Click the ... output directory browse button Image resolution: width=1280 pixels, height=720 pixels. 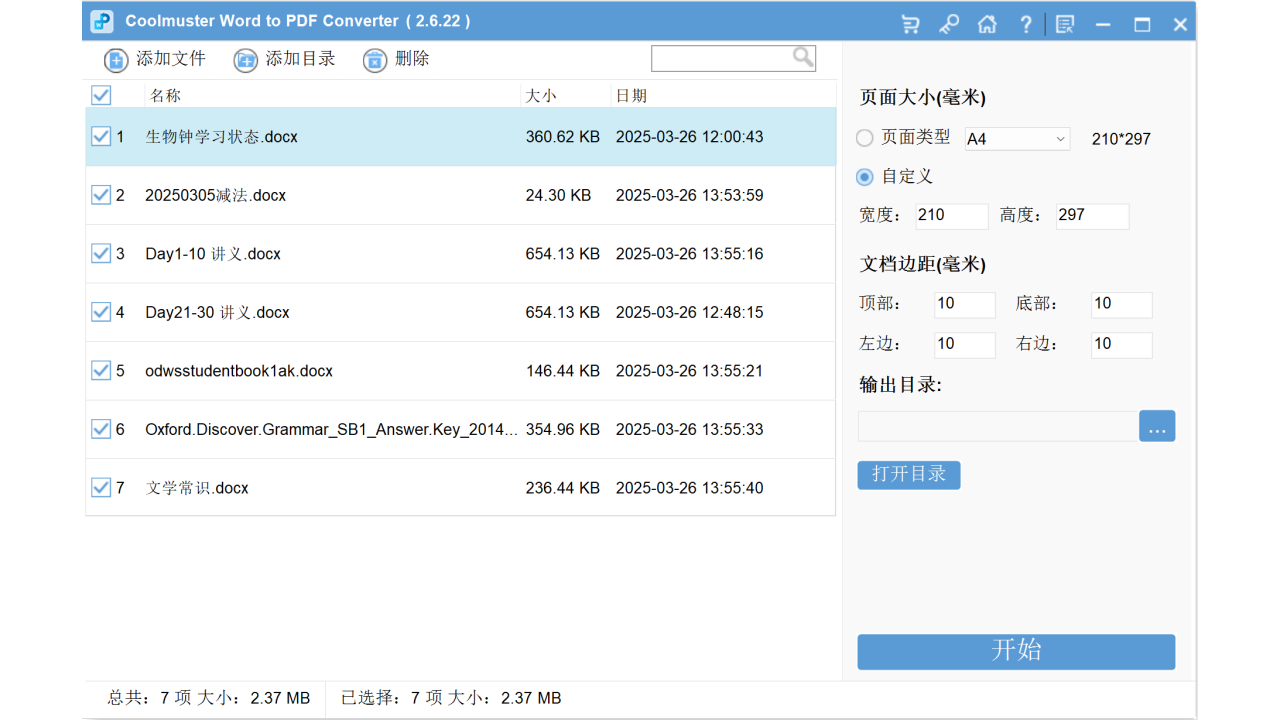(1157, 425)
